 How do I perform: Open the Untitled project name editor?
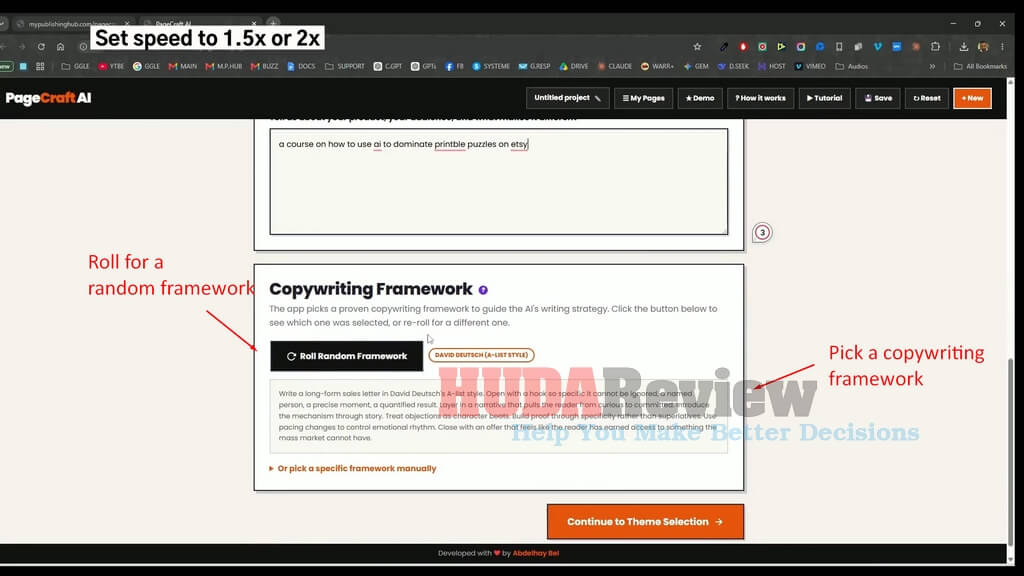pyautogui.click(x=568, y=98)
